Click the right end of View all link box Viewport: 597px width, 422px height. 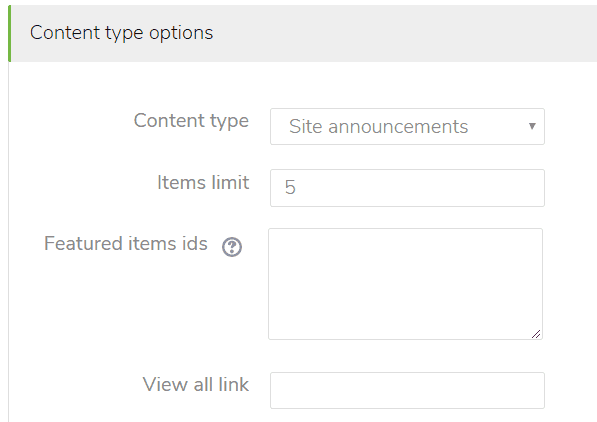(x=525, y=390)
